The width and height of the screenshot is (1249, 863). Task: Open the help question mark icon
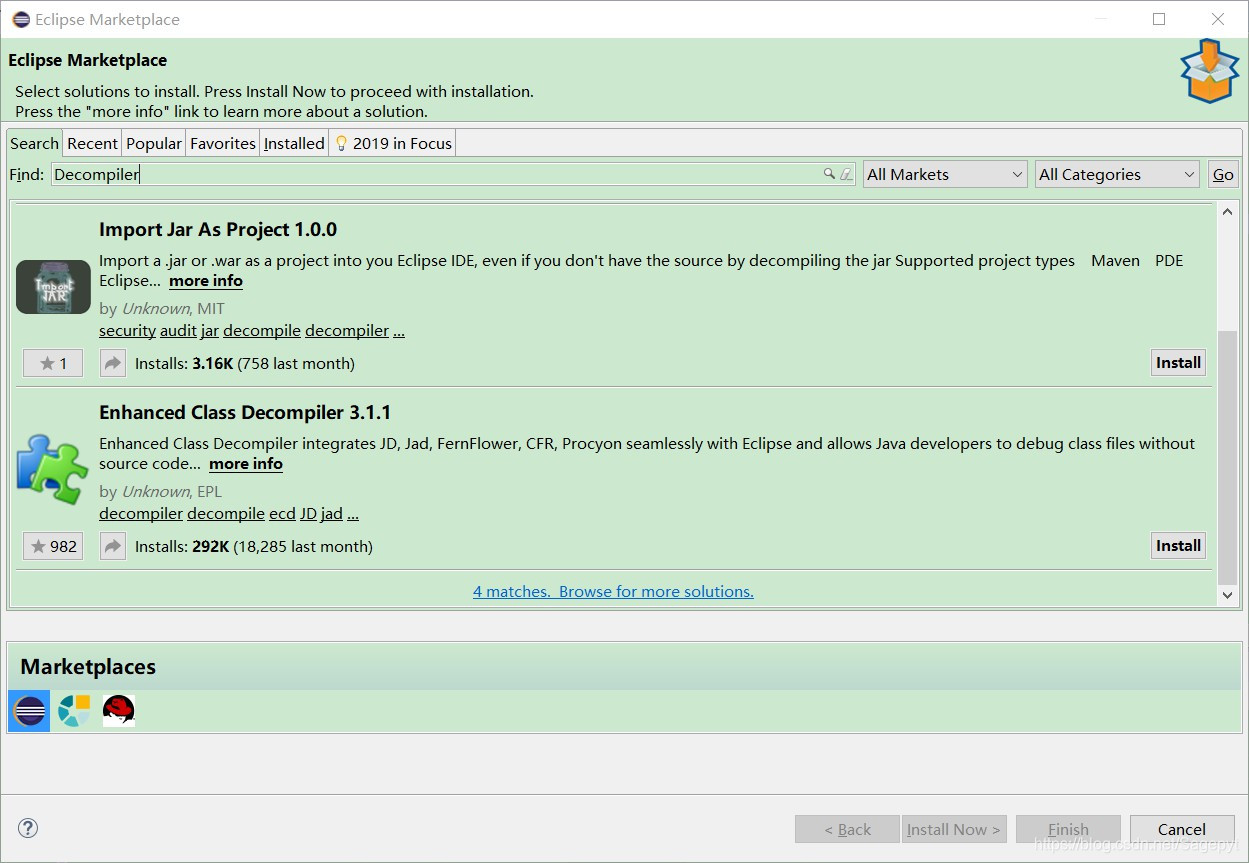pyautogui.click(x=28, y=828)
